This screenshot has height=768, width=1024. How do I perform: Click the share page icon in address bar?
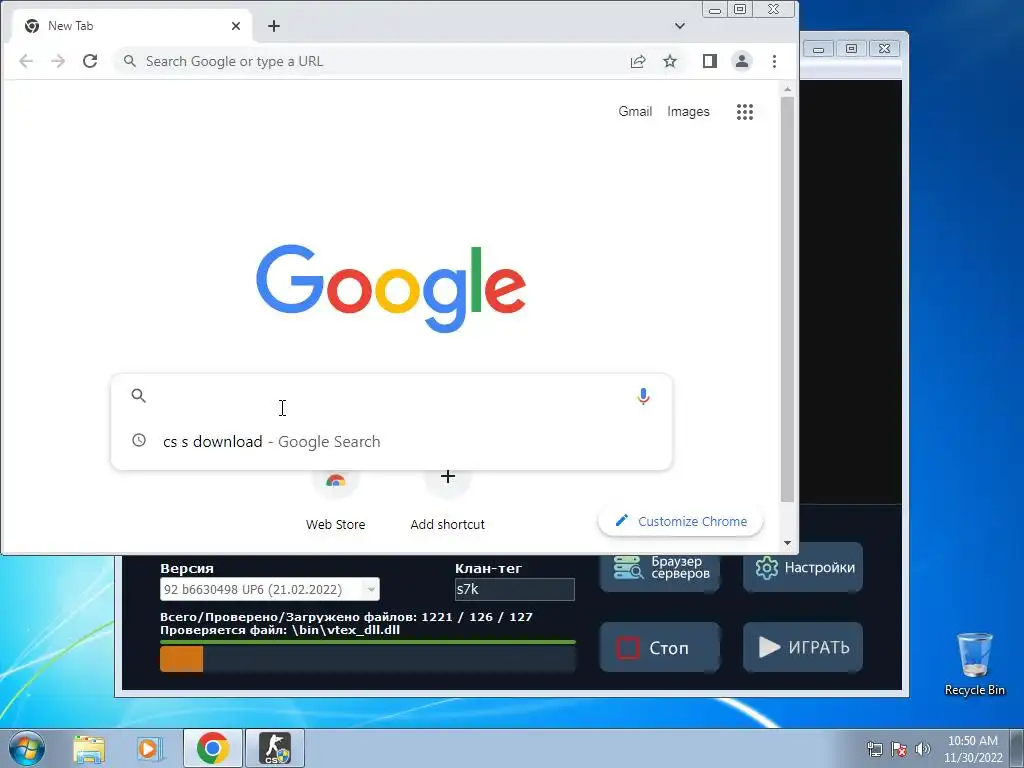[x=638, y=61]
